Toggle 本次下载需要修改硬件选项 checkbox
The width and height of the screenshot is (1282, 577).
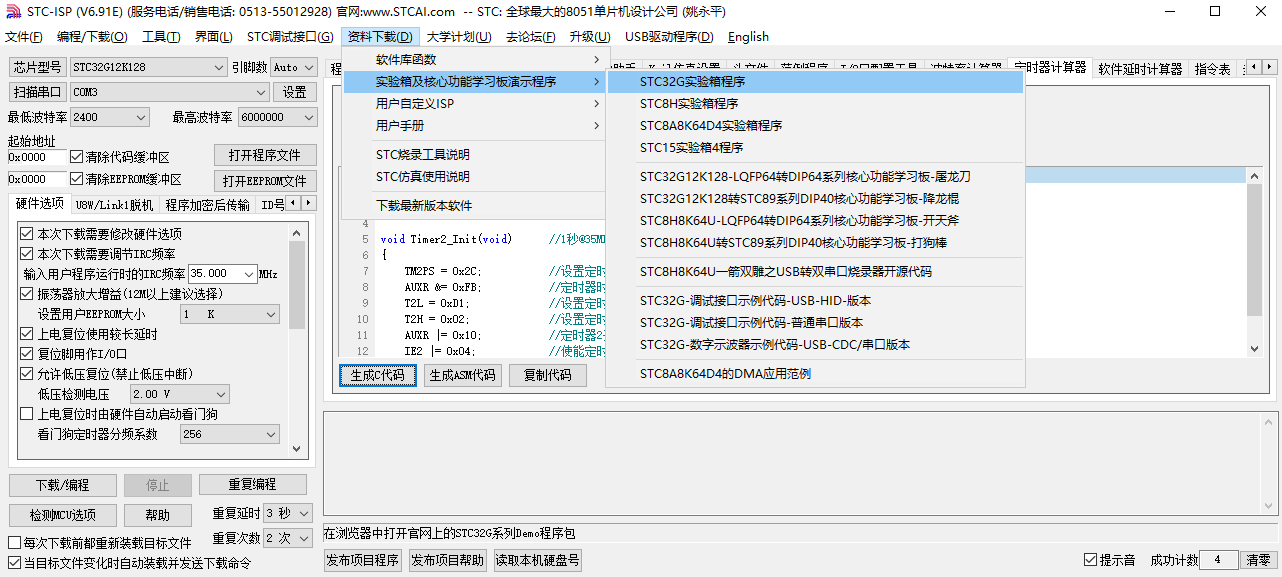coord(100,234)
